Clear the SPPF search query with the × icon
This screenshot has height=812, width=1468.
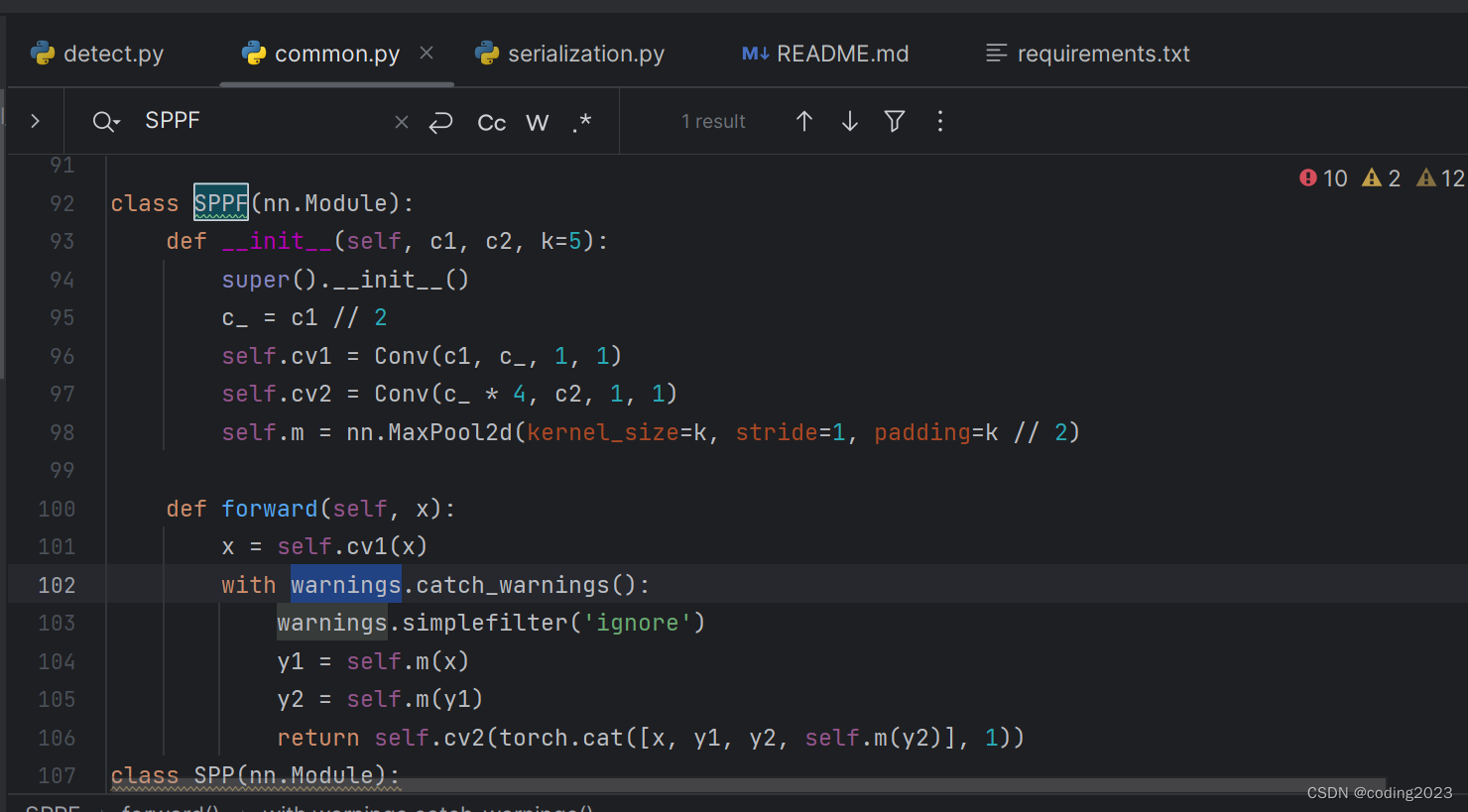click(x=401, y=121)
